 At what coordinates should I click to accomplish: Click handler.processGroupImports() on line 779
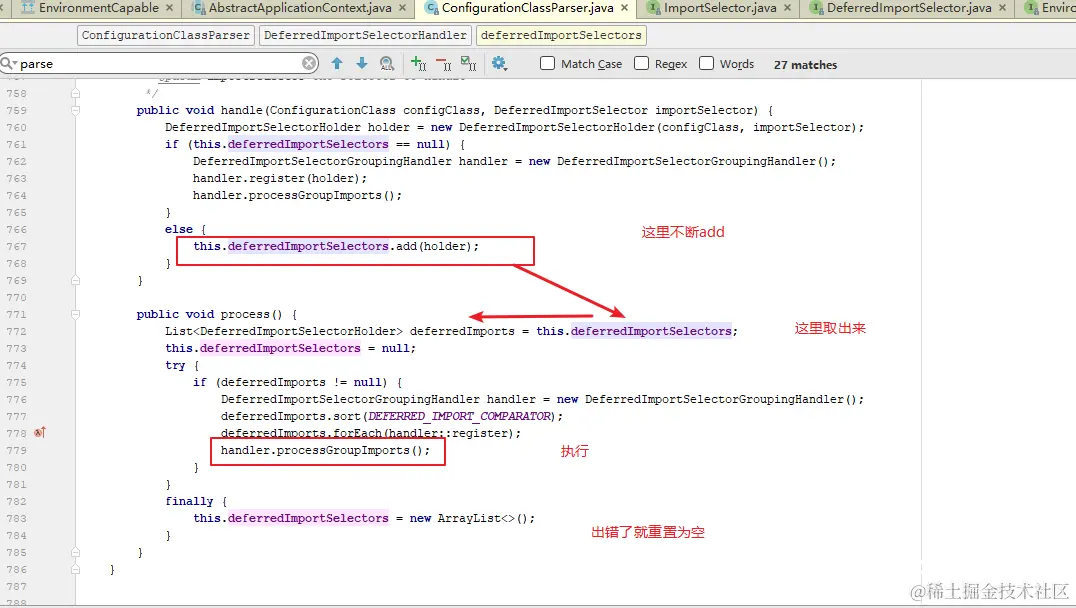point(325,450)
